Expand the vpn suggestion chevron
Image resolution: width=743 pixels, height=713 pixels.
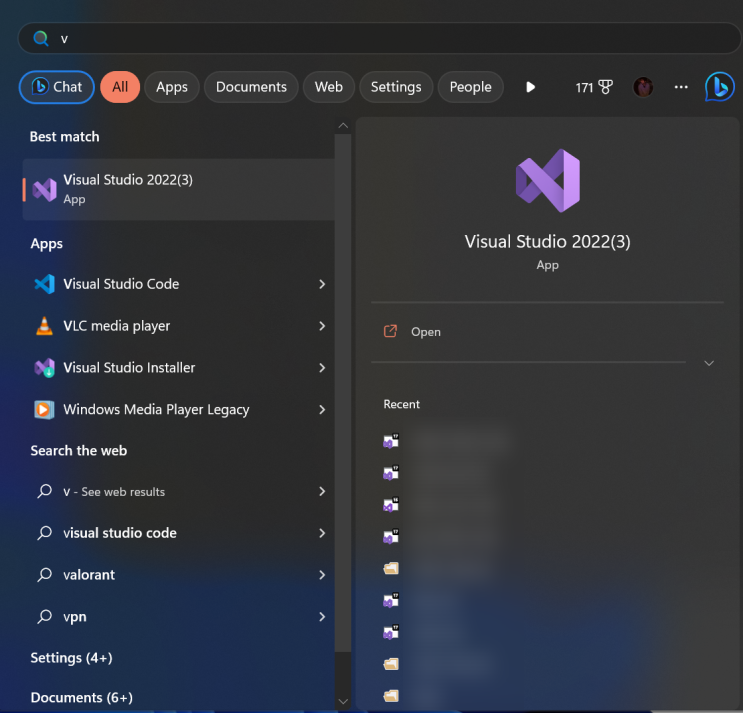(322, 616)
